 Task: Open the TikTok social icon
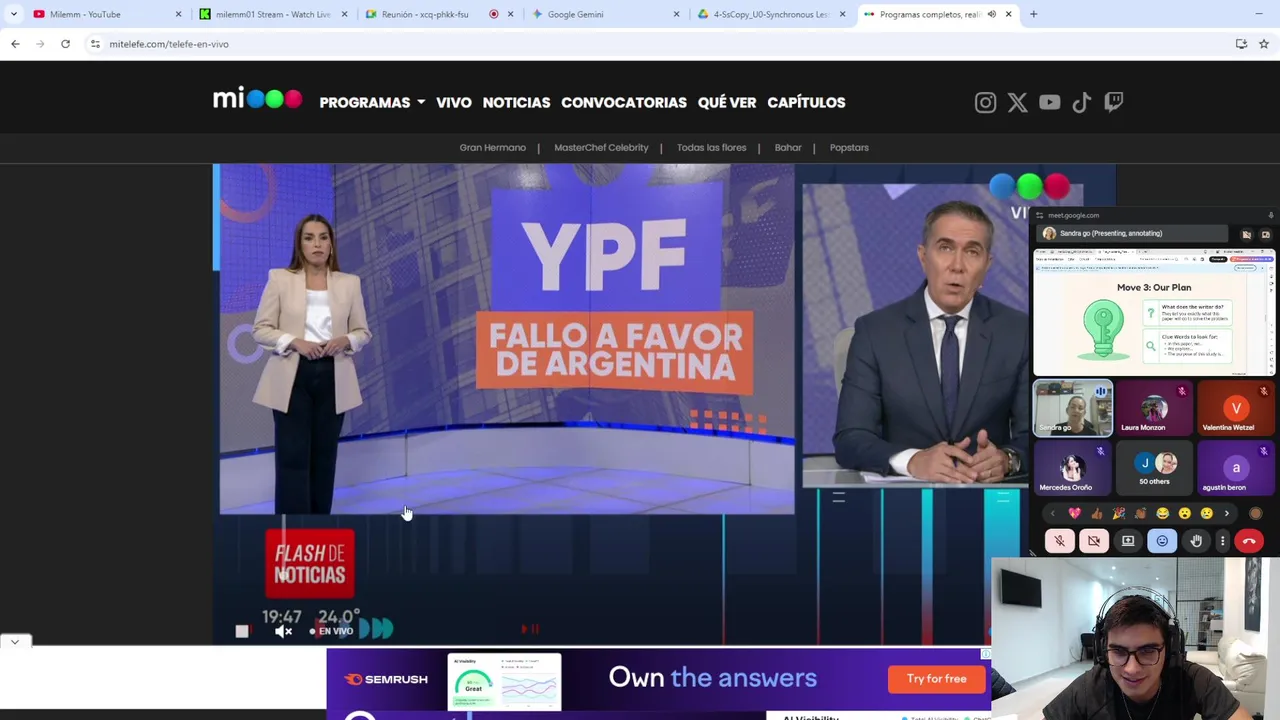pyautogui.click(x=1081, y=102)
